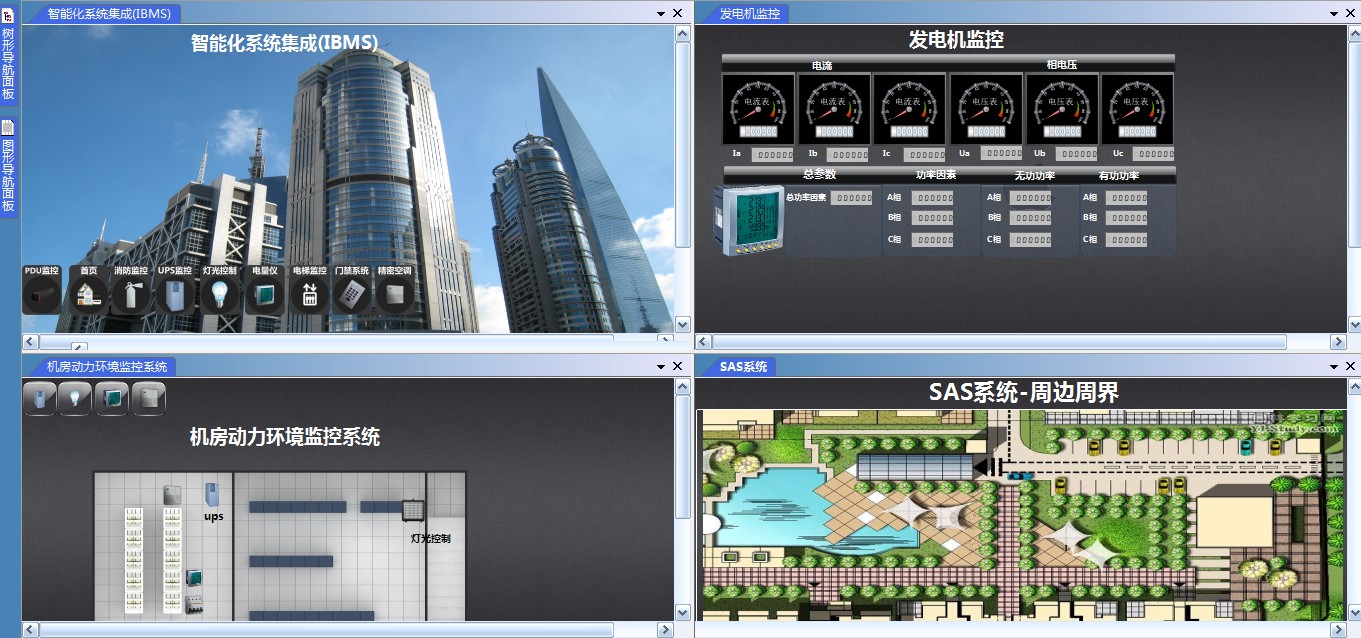Open dropdown arrow of 智能化系统集成(IBMS) panel

pos(661,14)
